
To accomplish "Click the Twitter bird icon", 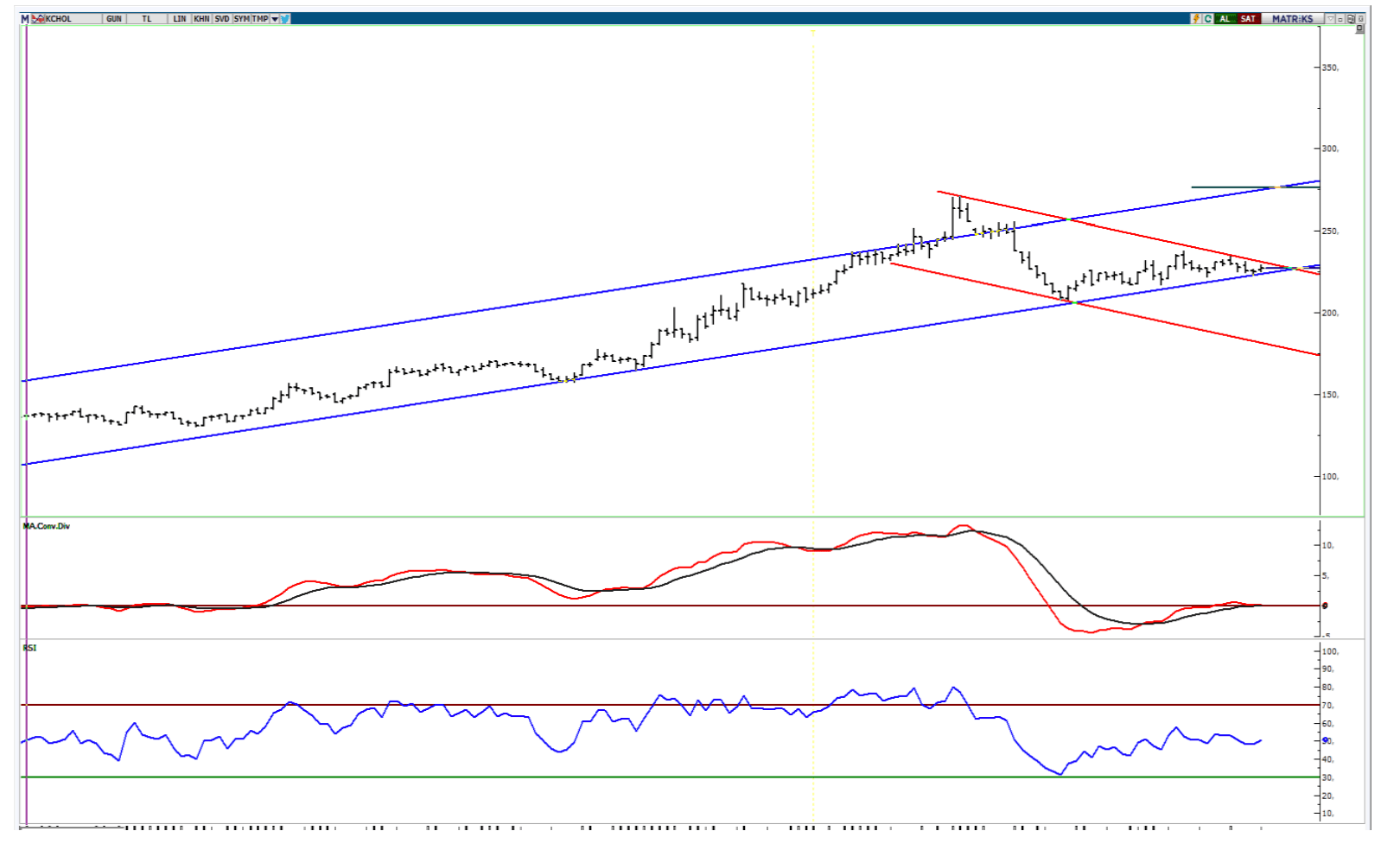I will click(x=285, y=18).
